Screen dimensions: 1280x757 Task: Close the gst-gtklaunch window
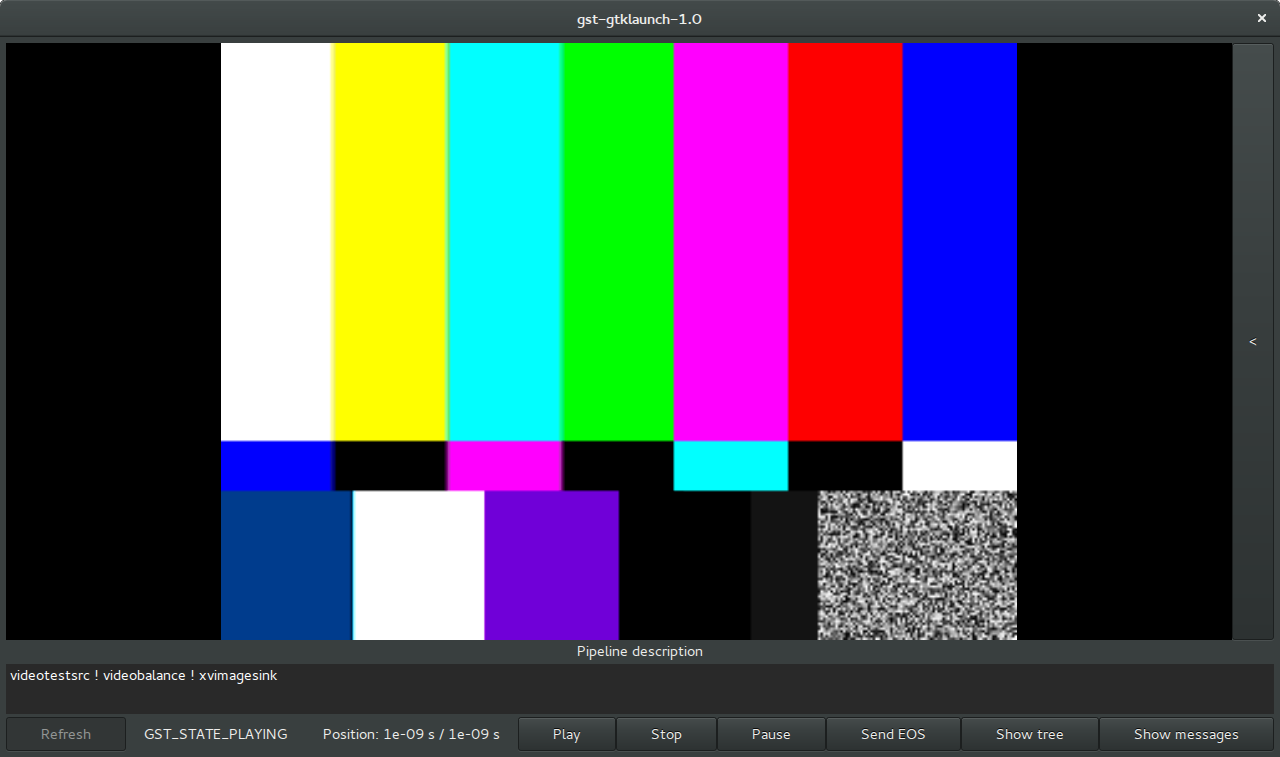(1261, 17)
